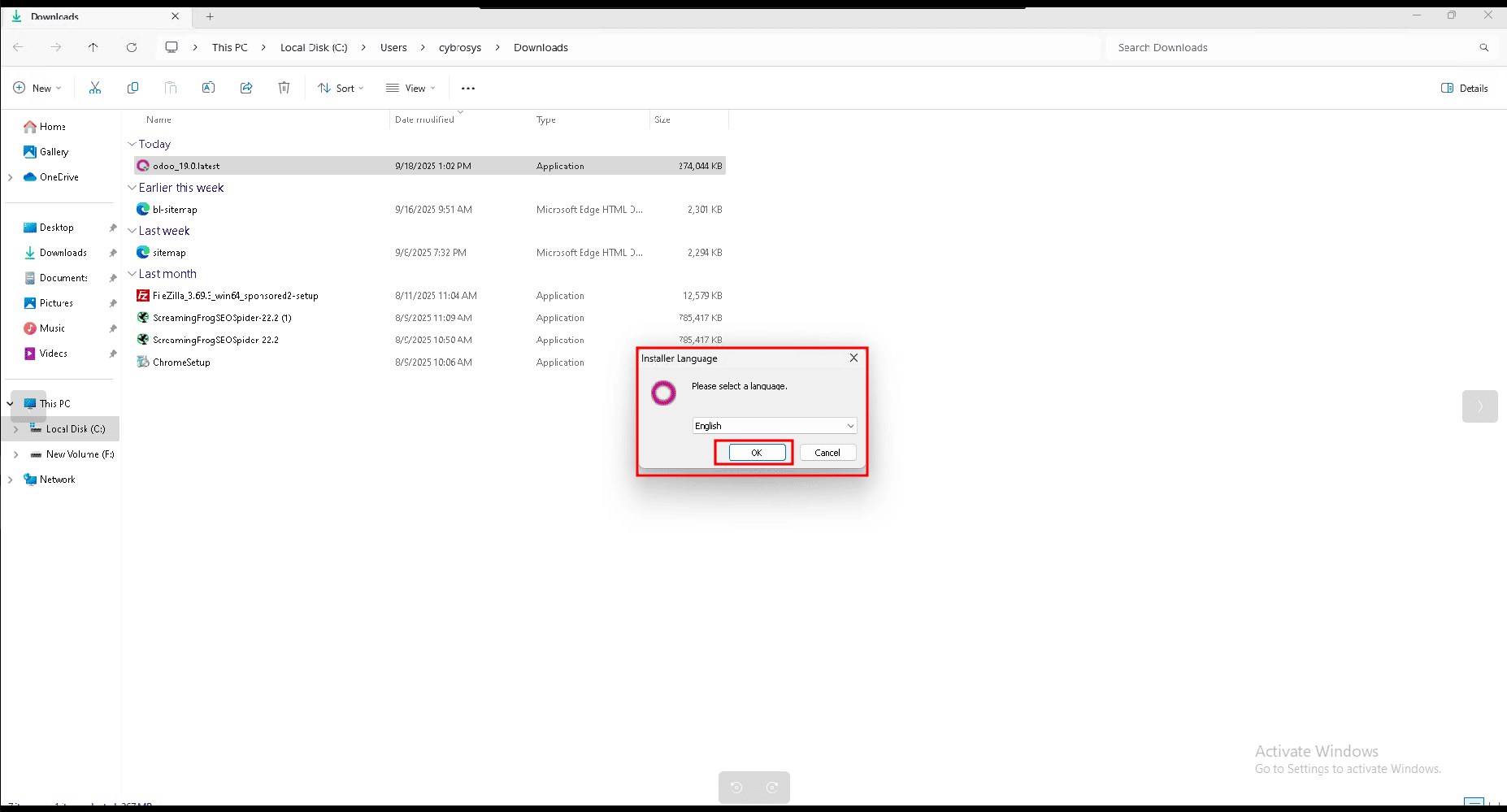This screenshot has height=812, width=1507.
Task: Expand the OneDrive tree node
Action: tap(10, 177)
